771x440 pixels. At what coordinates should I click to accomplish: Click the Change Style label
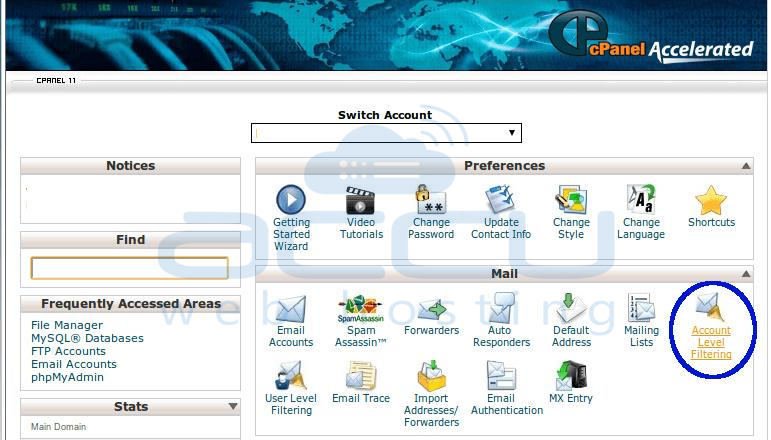coord(571,228)
